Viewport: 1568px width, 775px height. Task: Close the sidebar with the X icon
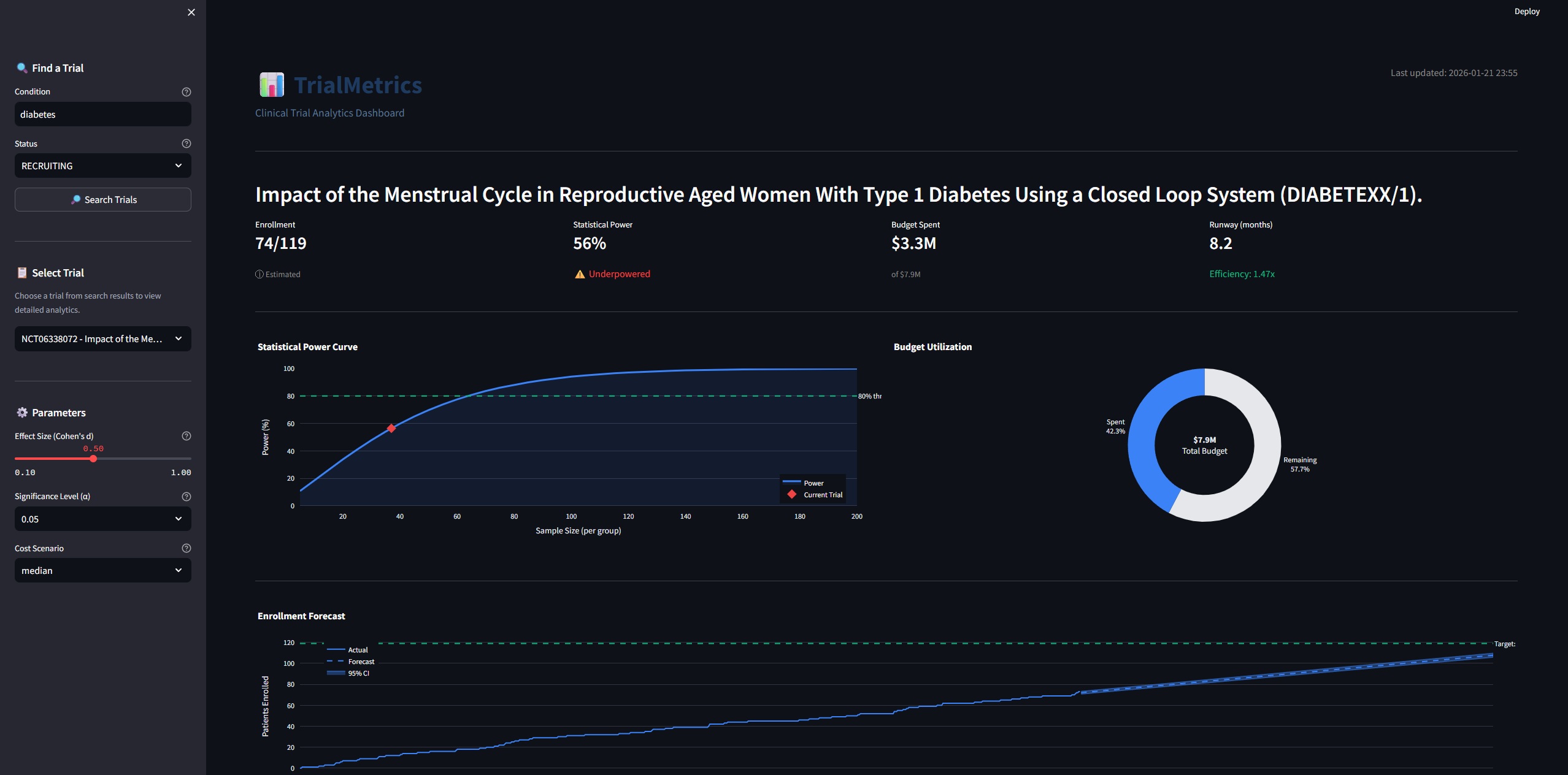[x=191, y=12]
